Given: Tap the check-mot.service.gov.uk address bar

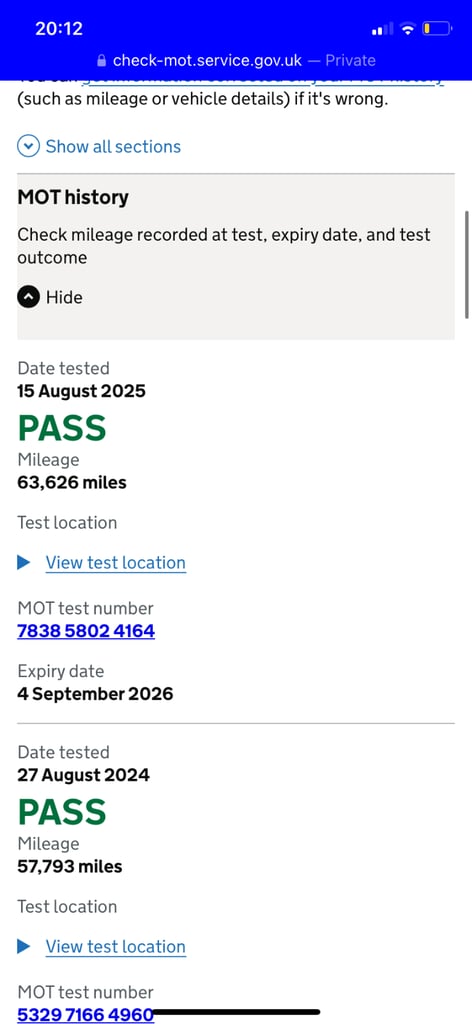Looking at the screenshot, I should (x=236, y=61).
